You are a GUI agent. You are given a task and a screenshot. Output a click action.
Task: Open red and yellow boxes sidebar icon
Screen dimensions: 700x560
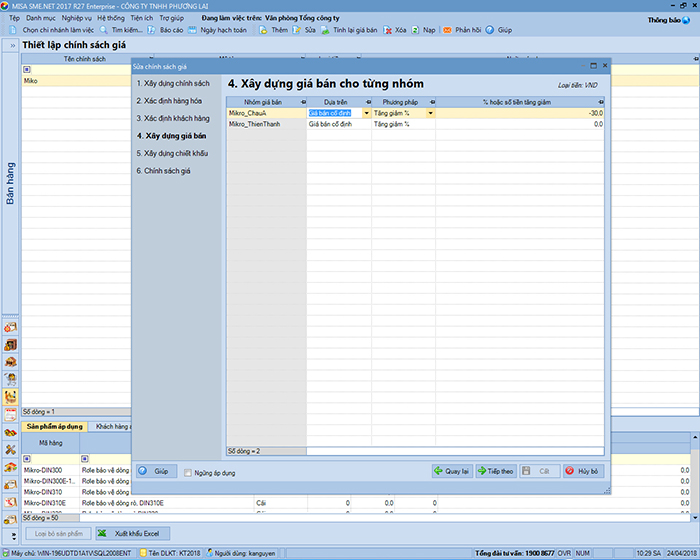point(10,432)
